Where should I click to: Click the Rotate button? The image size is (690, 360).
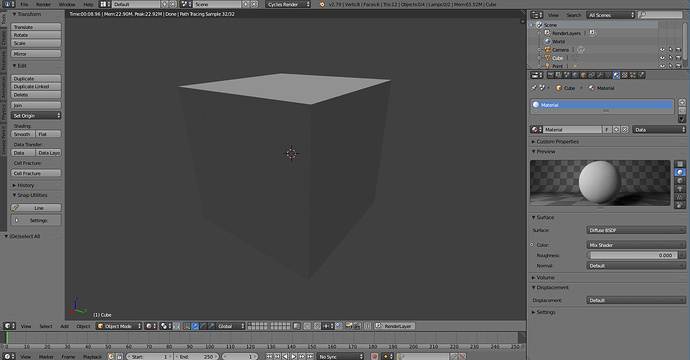36,35
